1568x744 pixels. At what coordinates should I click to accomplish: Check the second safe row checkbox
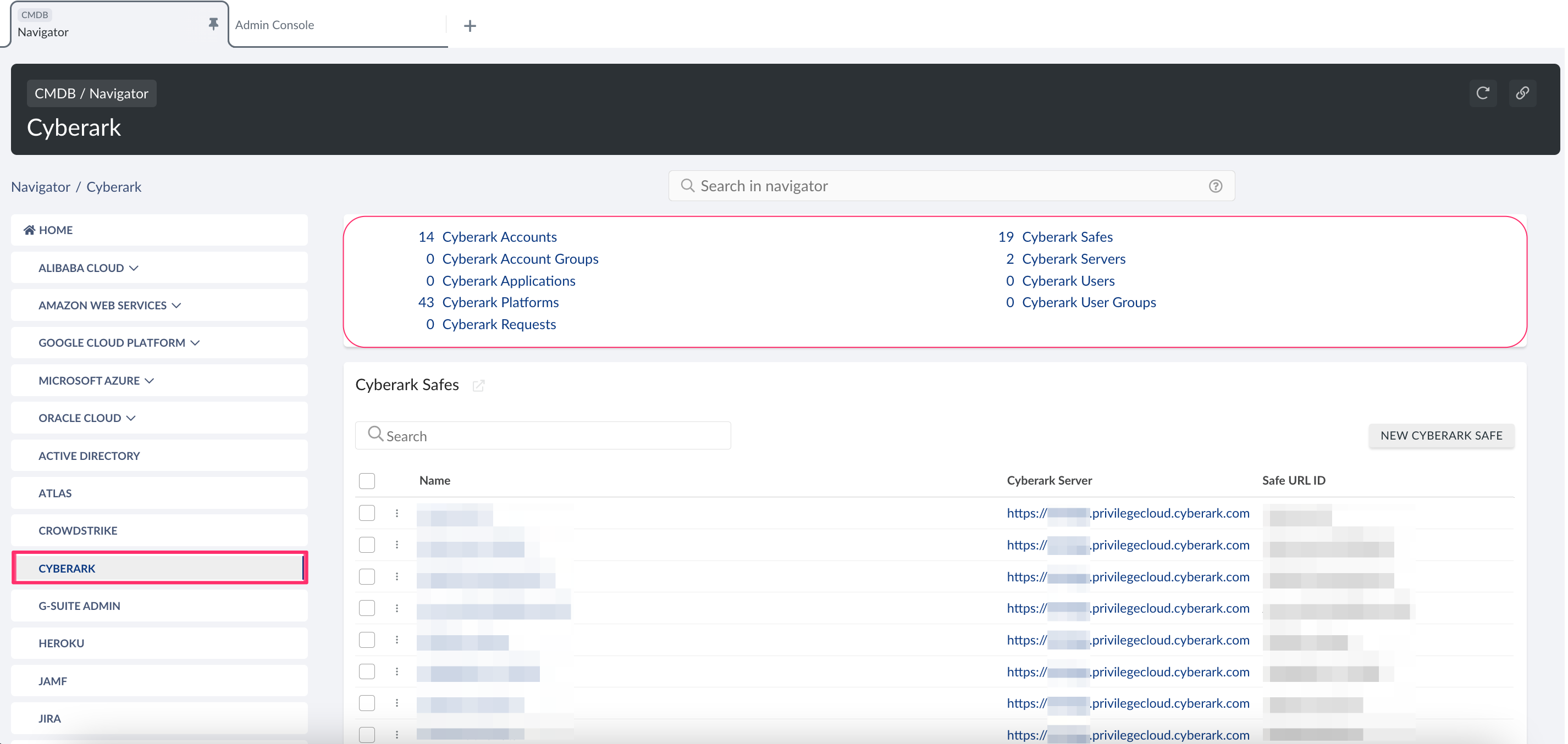(367, 545)
